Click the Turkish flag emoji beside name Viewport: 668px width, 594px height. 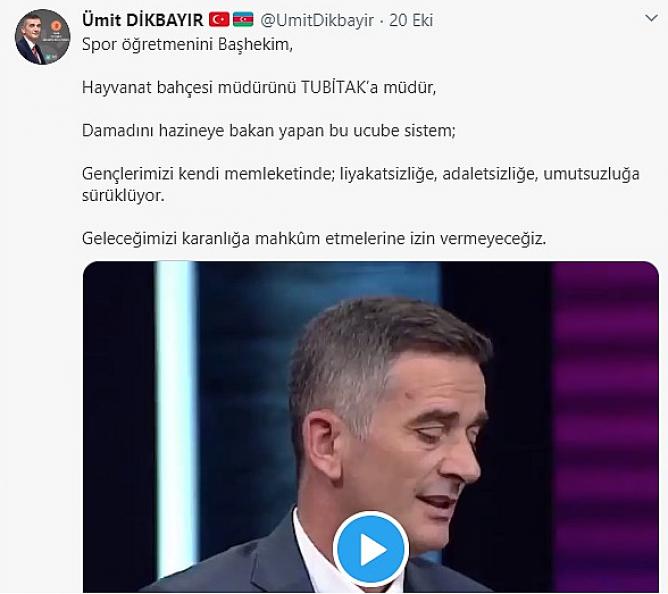point(219,20)
